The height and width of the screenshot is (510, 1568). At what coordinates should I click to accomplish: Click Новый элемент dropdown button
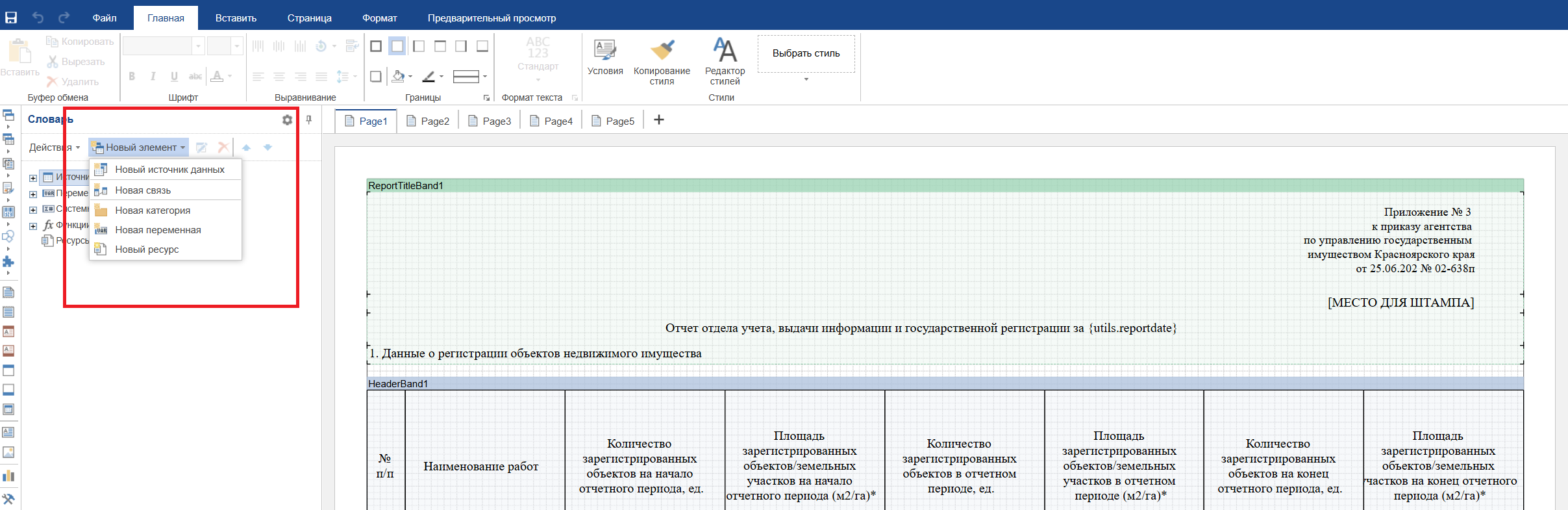[x=139, y=147]
